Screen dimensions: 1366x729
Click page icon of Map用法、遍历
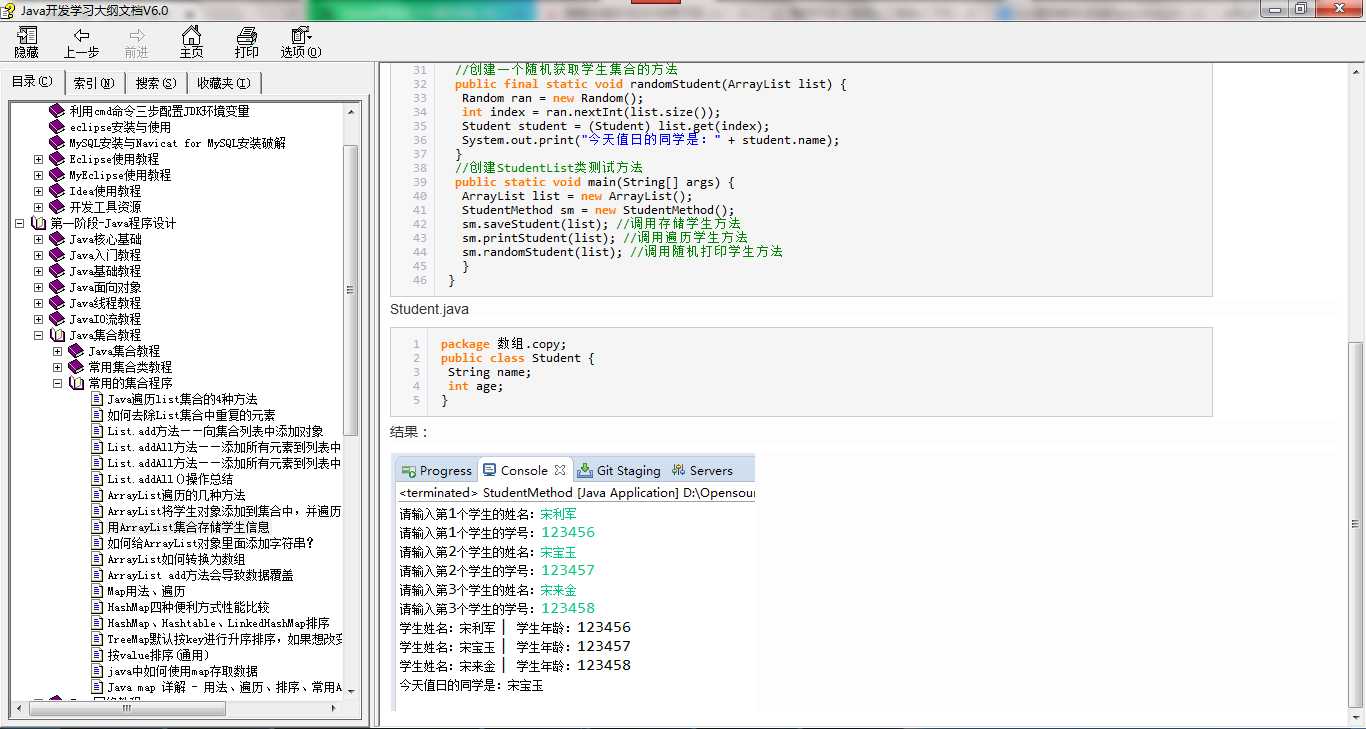[97, 591]
